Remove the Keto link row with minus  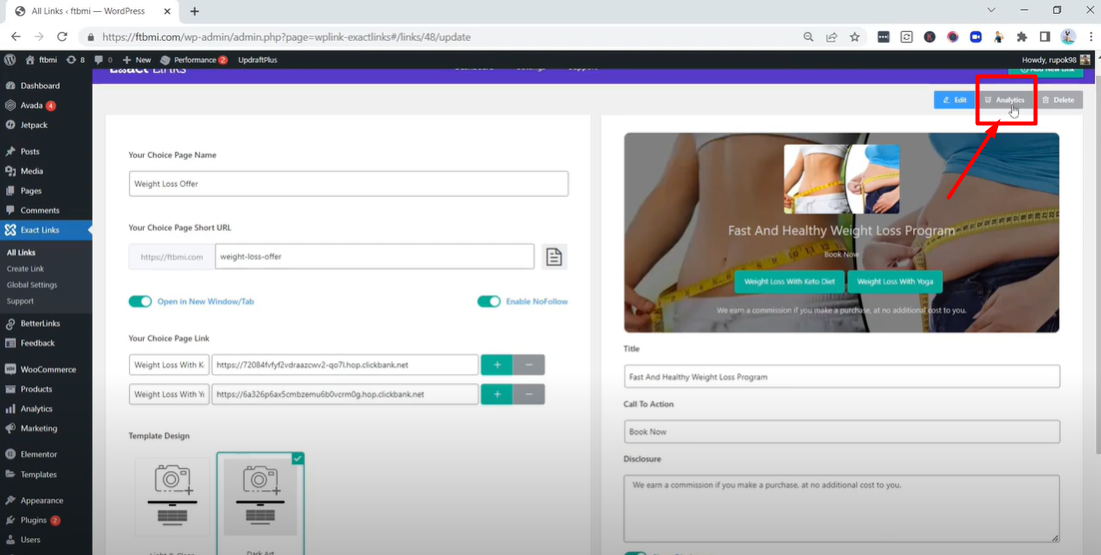pyautogui.click(x=529, y=365)
